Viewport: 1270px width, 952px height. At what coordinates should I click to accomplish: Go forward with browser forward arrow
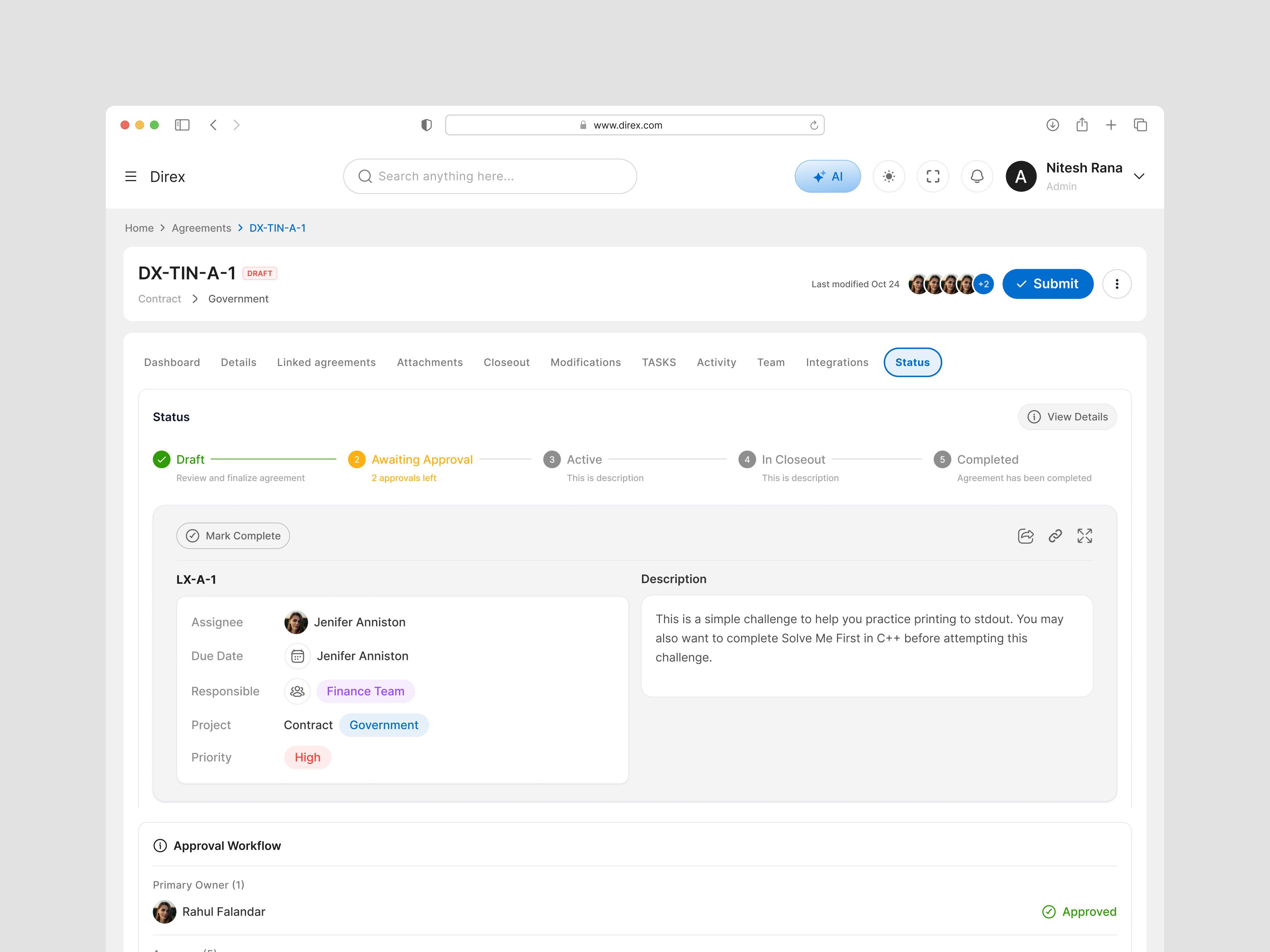pyautogui.click(x=236, y=125)
